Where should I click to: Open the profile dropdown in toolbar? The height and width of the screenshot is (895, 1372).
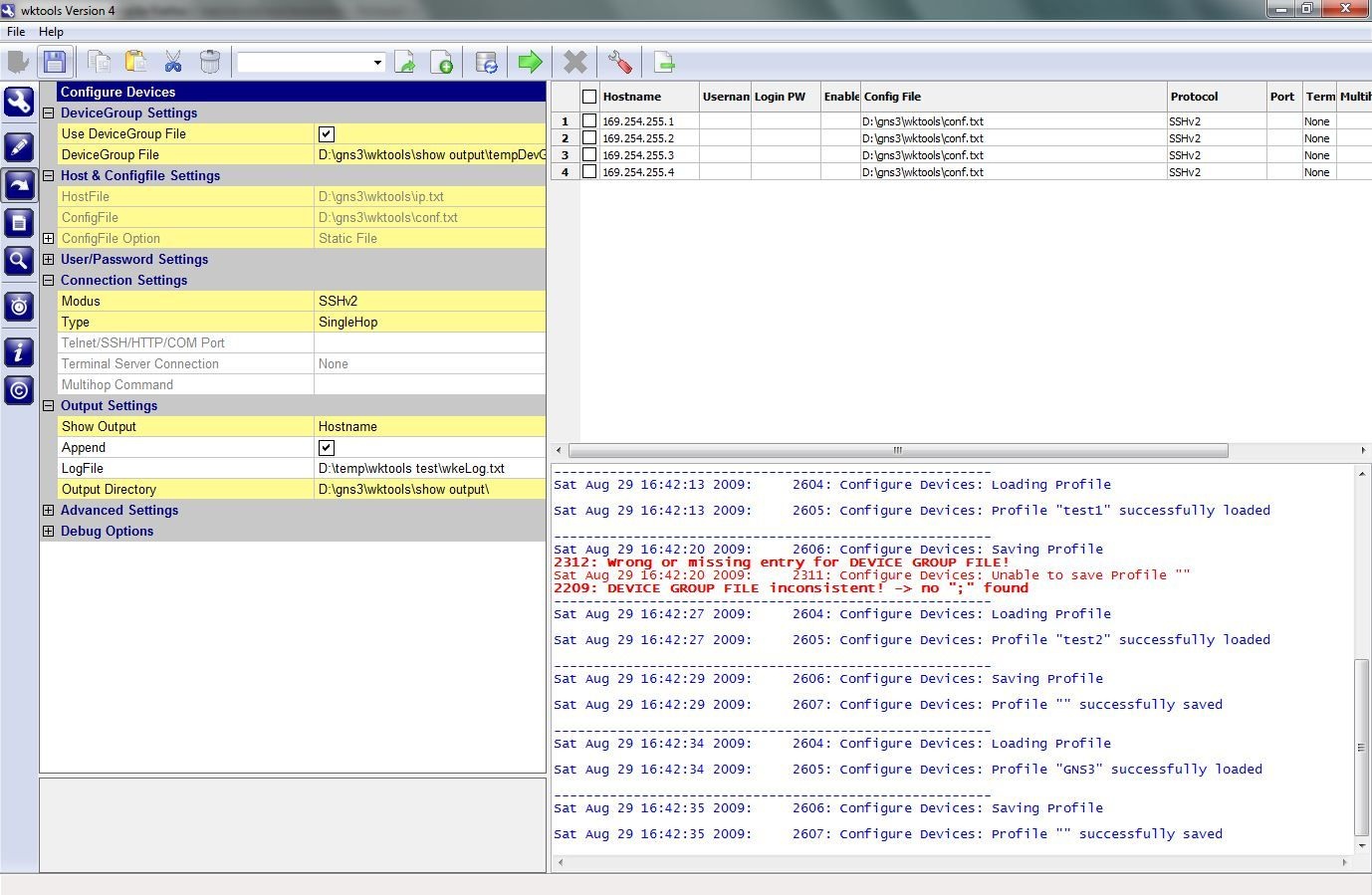(x=377, y=63)
